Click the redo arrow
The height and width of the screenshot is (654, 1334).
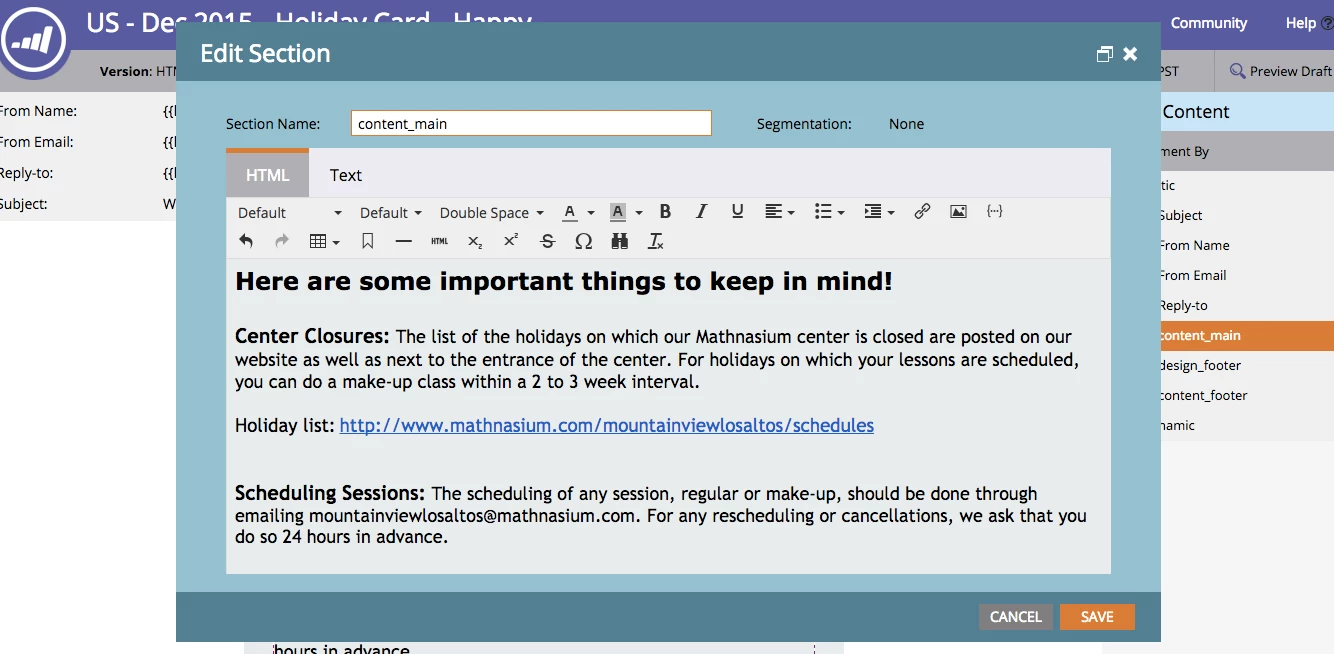coord(282,241)
